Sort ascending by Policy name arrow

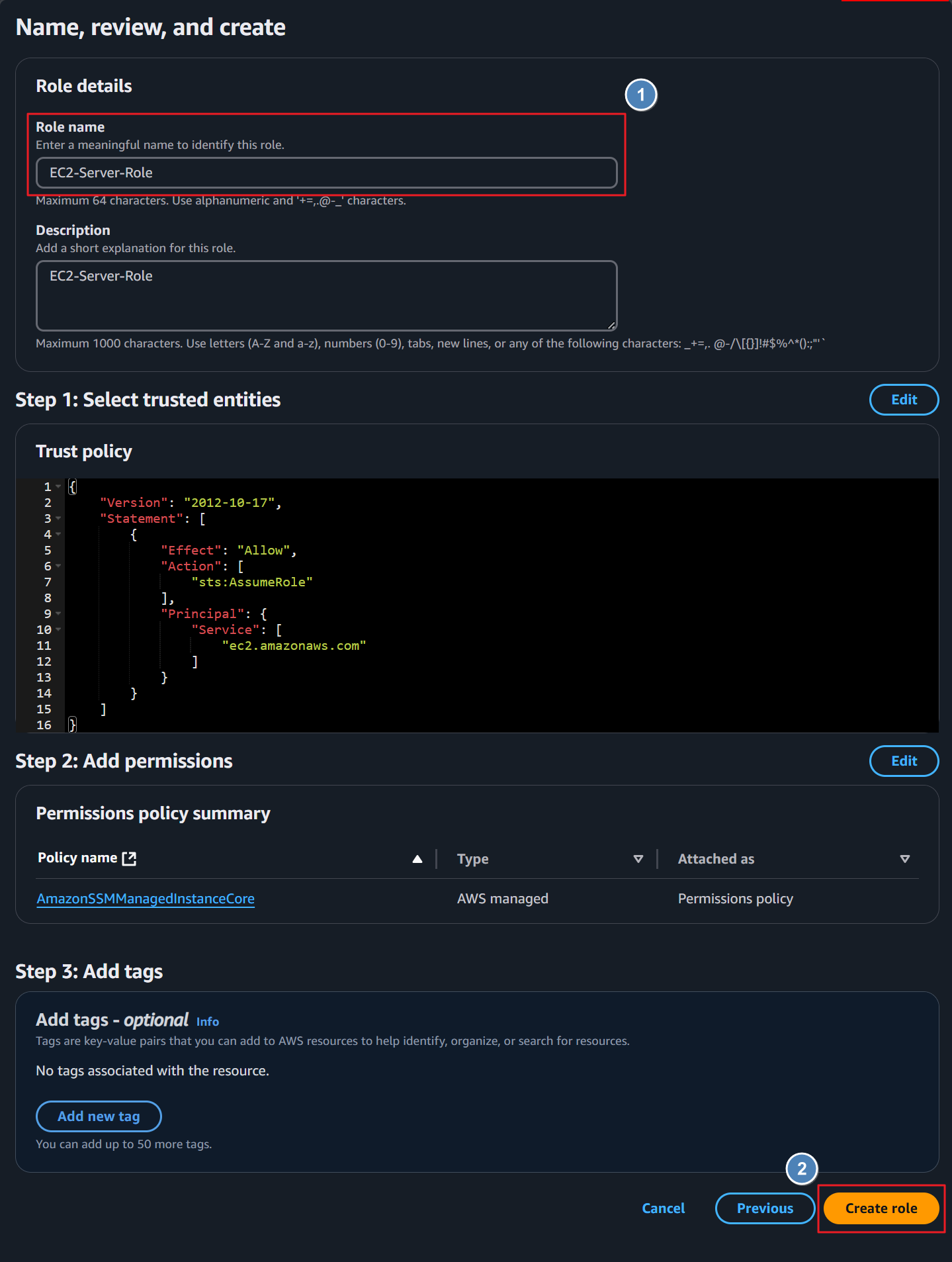417,859
